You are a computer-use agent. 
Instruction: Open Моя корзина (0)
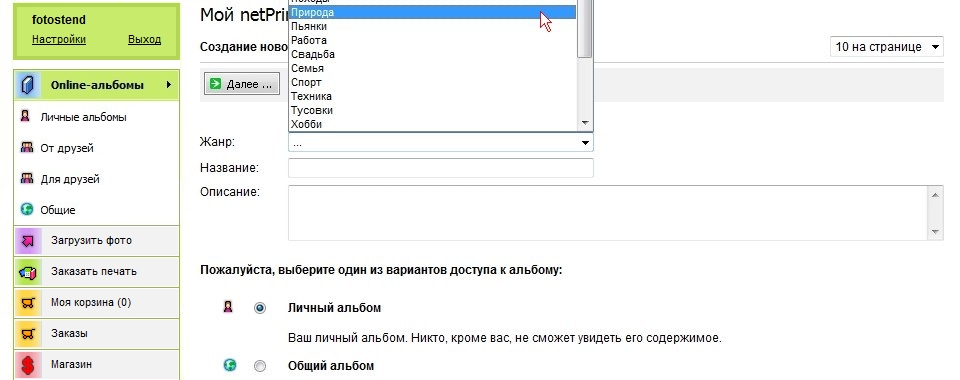coord(97,303)
